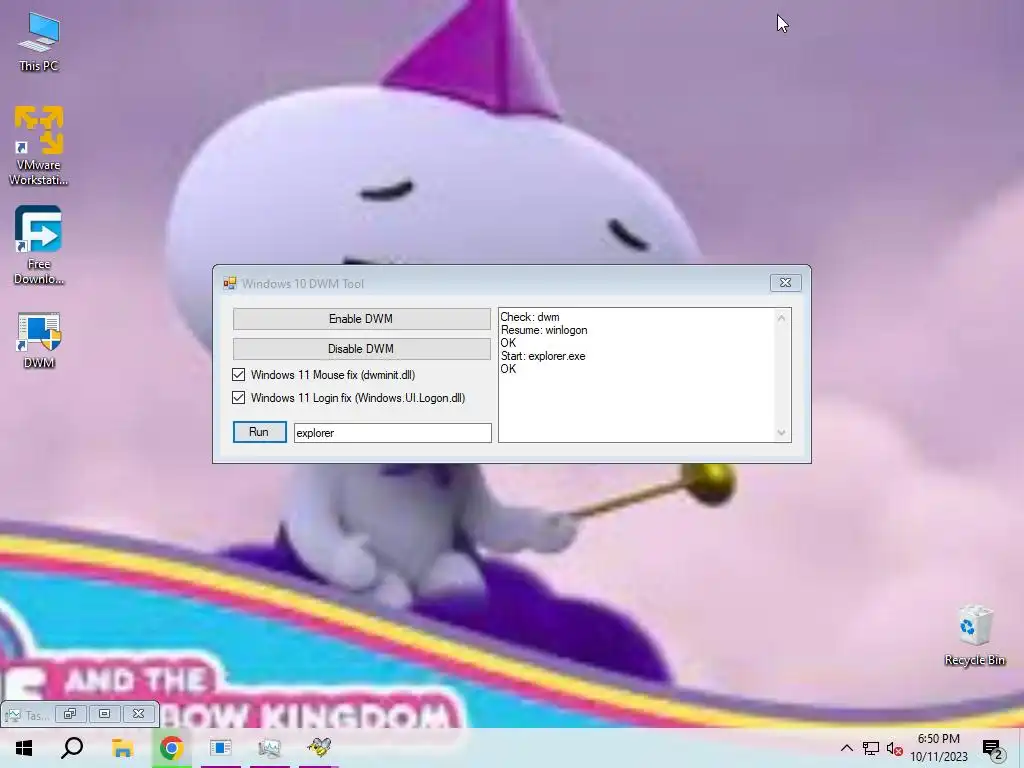Click the DWM Tool title bar icon
The height and width of the screenshot is (768, 1024).
click(x=230, y=283)
